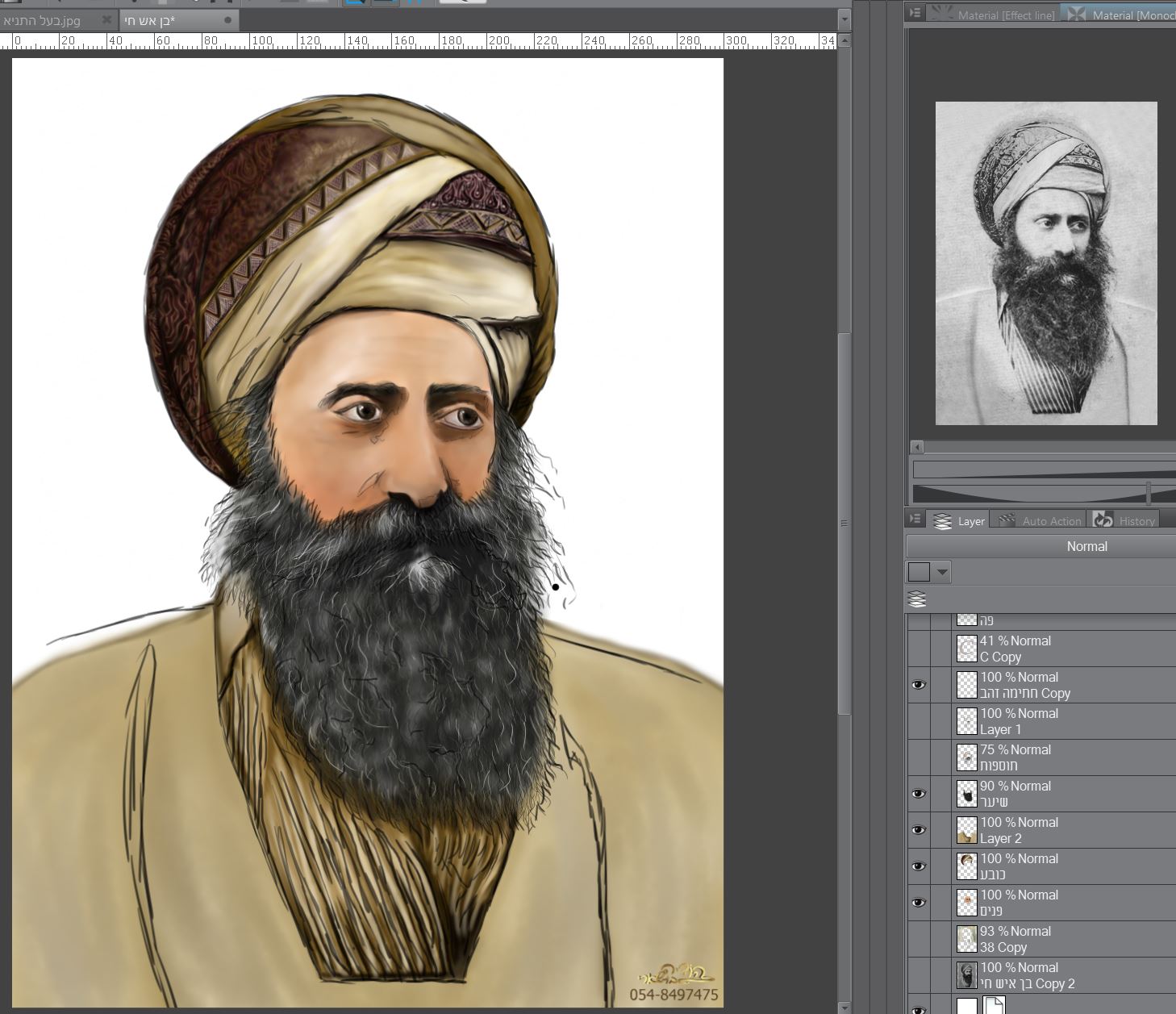Image resolution: width=1176 pixels, height=1014 pixels.
Task: Open the Material panel menu icon
Action: click(x=915, y=13)
